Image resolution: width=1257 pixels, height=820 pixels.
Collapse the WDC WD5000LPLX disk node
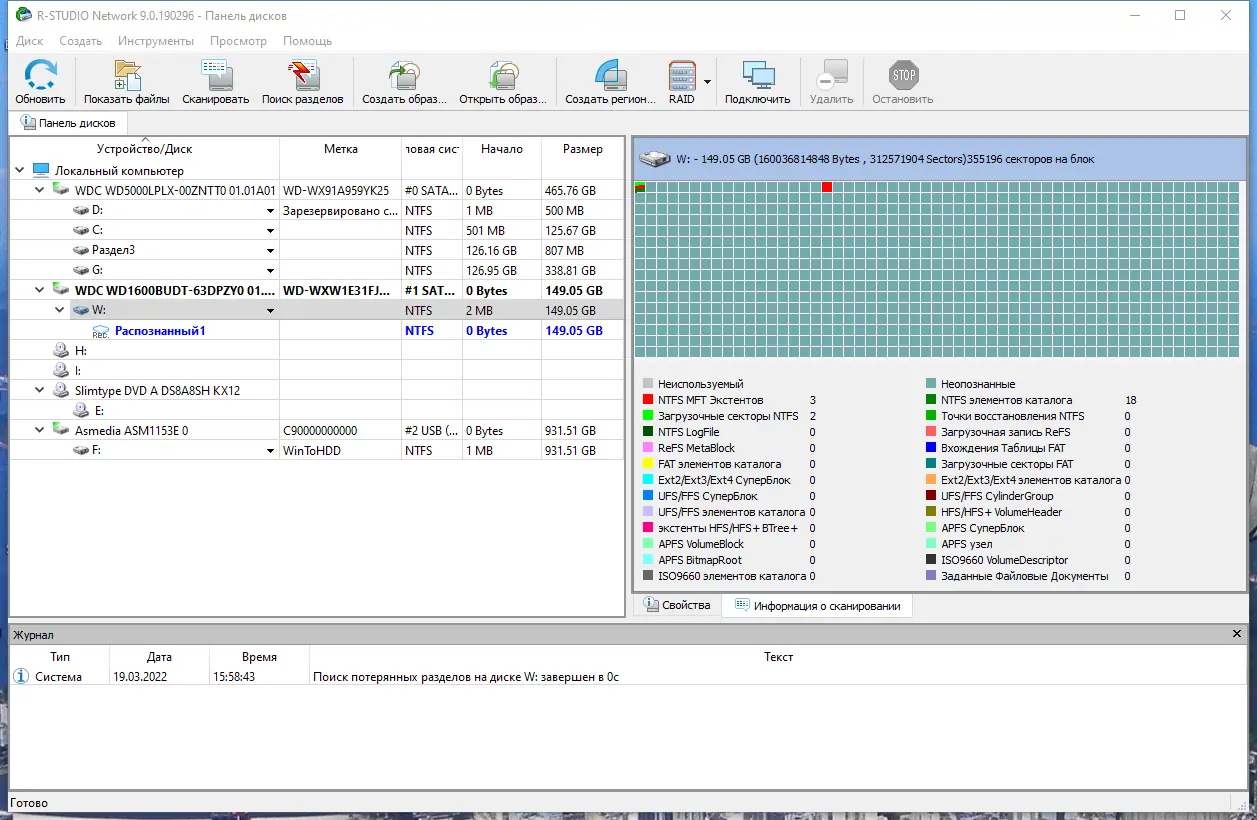click(x=40, y=190)
